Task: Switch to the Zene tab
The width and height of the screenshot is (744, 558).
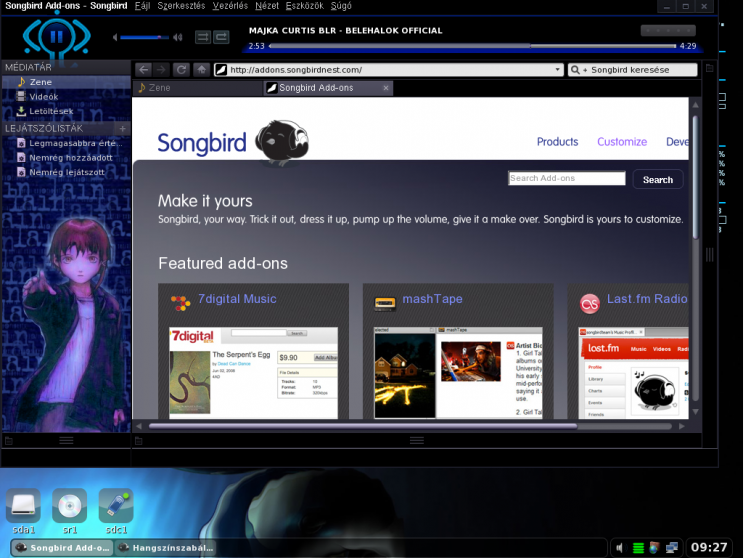Action: (x=198, y=88)
